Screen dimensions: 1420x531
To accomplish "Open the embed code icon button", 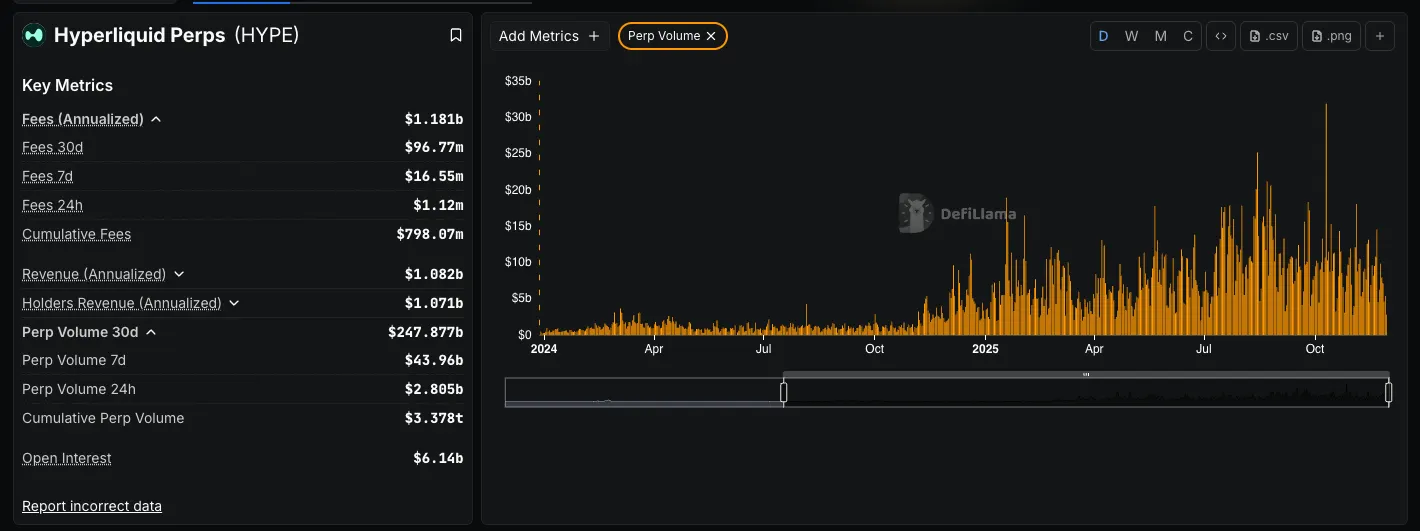I will [x=1220, y=36].
